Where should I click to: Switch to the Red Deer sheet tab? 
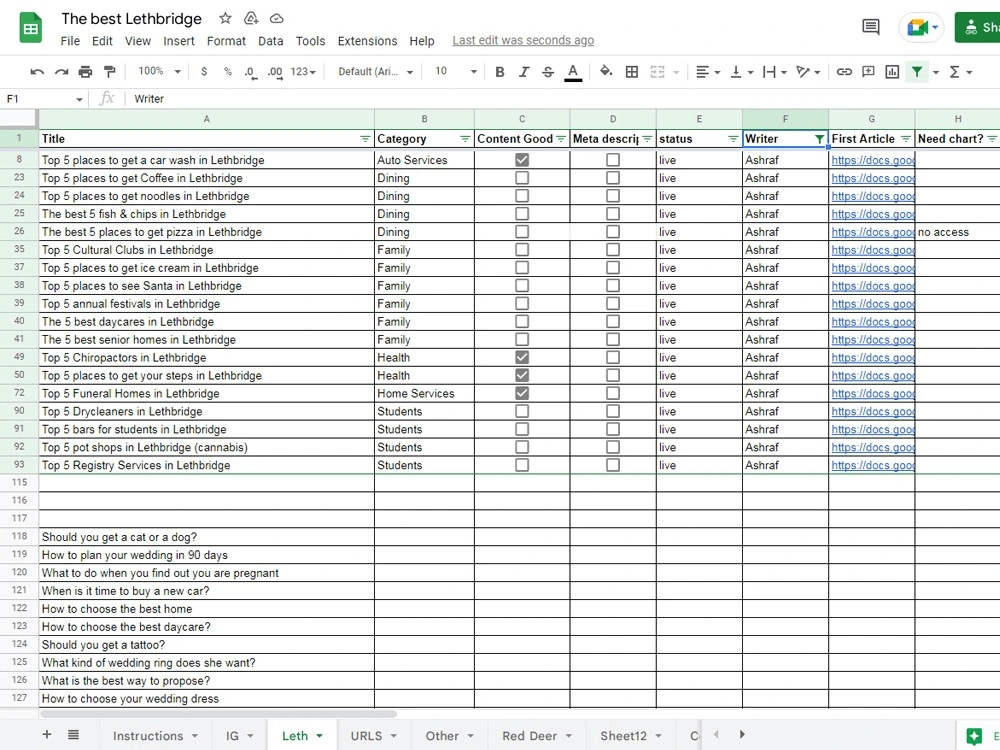[536, 735]
